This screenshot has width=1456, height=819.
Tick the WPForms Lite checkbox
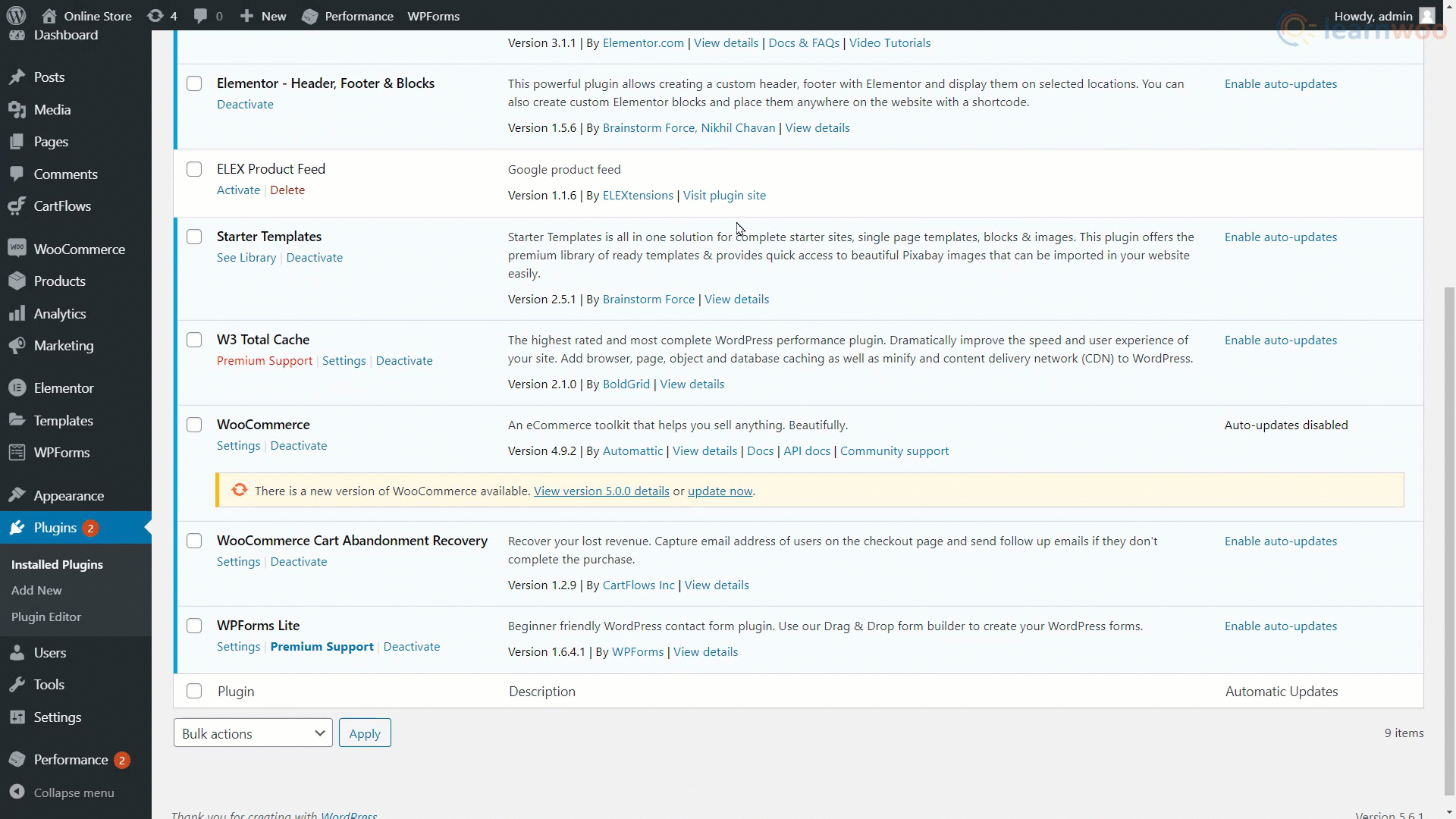pyautogui.click(x=194, y=626)
